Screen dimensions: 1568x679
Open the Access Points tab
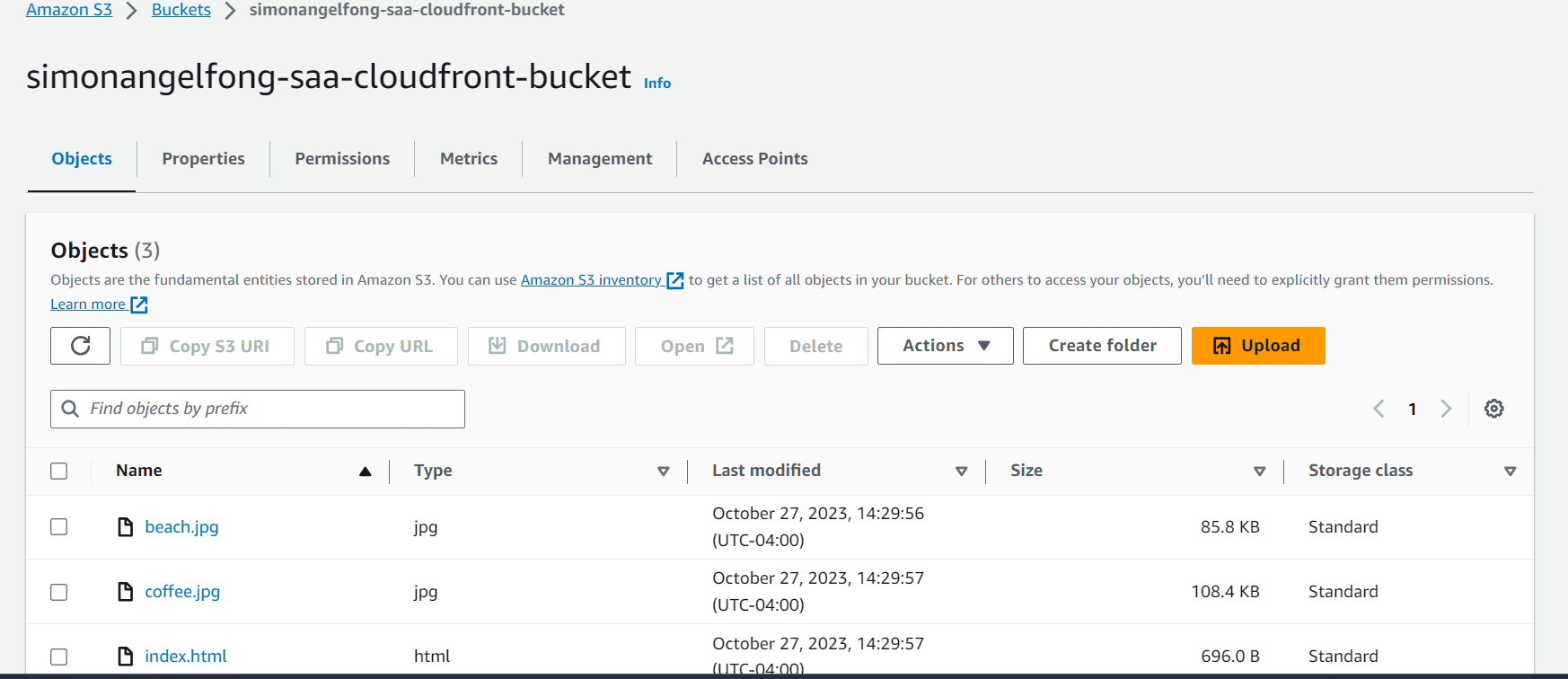pyautogui.click(x=755, y=159)
